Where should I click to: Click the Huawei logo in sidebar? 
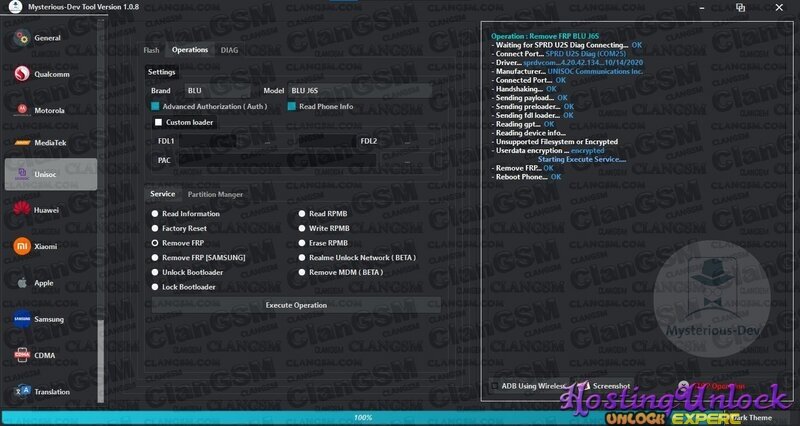tap(22, 209)
